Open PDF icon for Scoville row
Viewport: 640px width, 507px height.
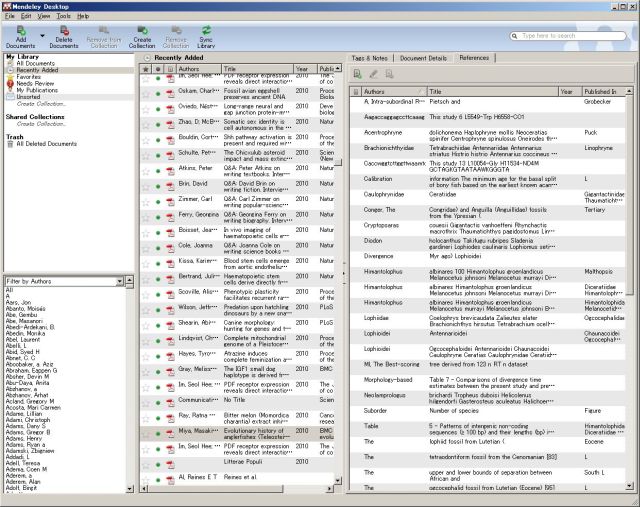coord(170,295)
